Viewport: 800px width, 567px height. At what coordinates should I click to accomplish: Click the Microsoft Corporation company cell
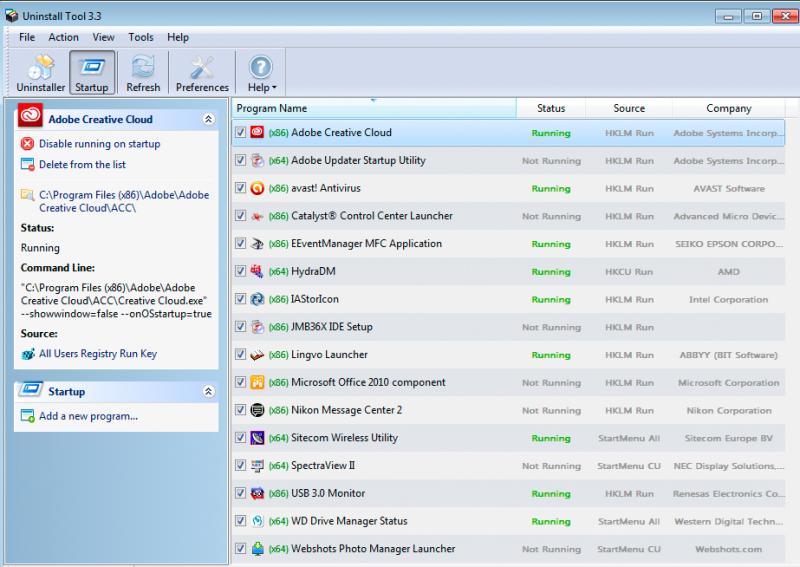click(x=729, y=383)
